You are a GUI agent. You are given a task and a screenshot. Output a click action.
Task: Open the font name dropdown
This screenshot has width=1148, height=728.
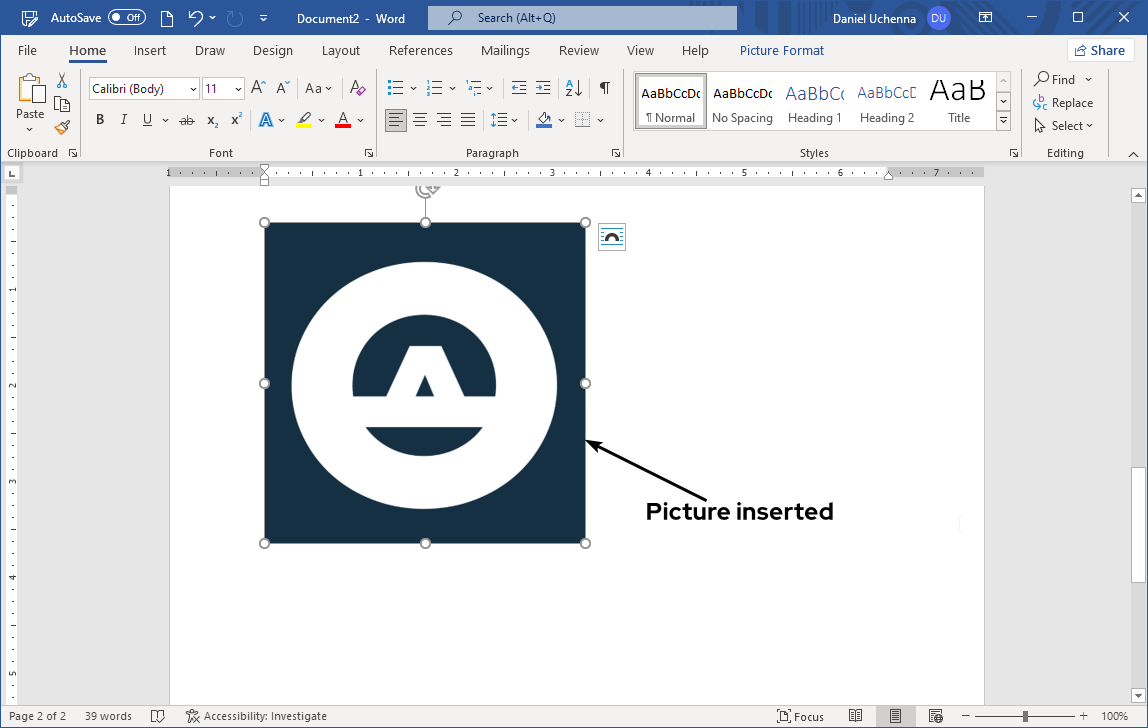[193, 89]
